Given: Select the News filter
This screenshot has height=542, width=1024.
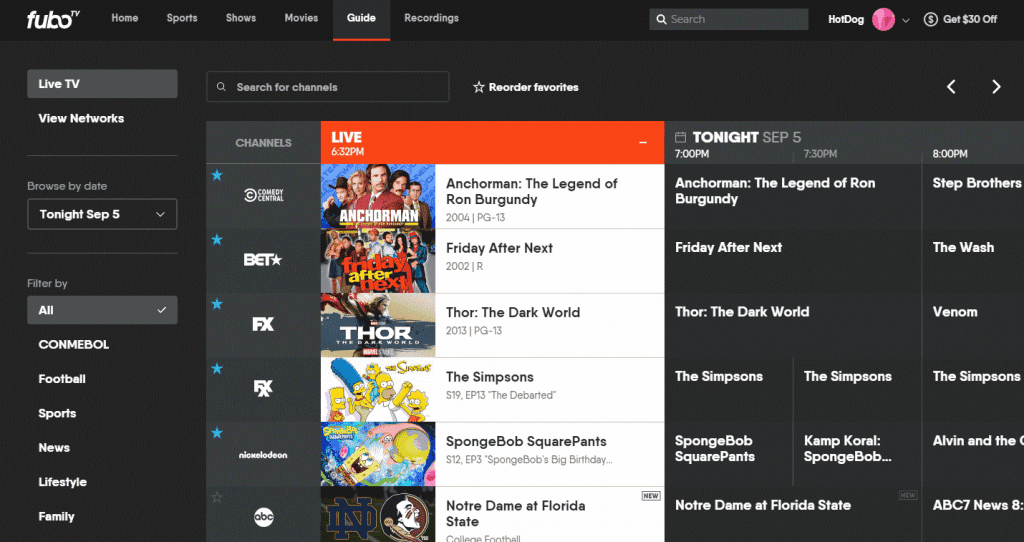Looking at the screenshot, I should 54,448.
